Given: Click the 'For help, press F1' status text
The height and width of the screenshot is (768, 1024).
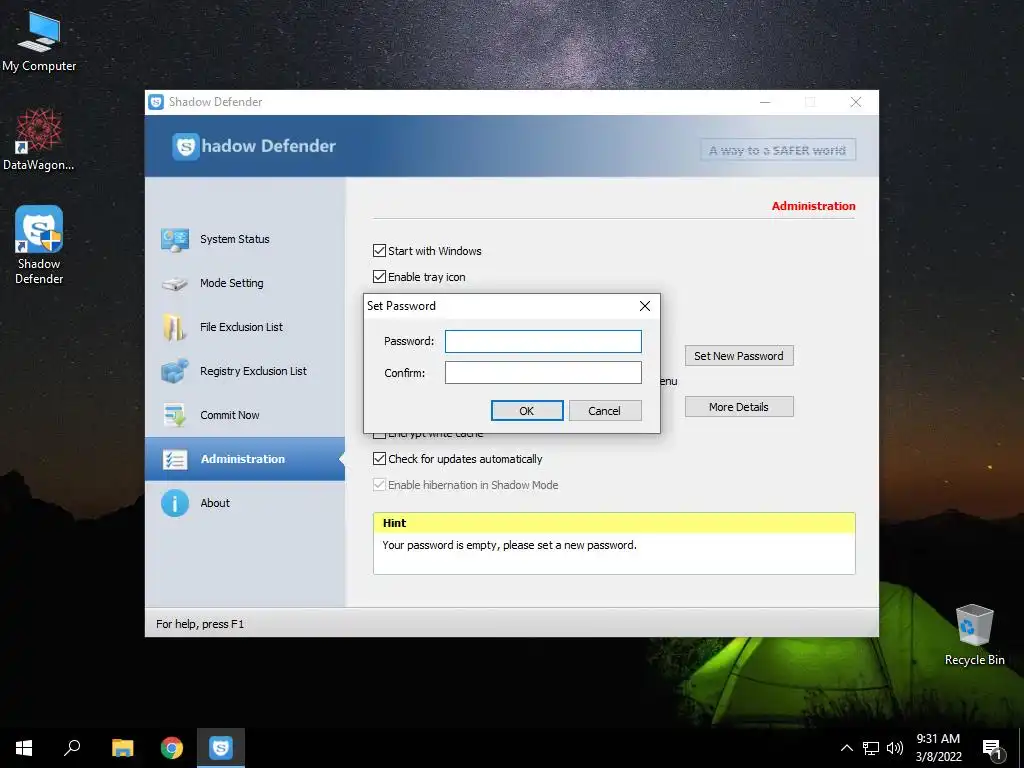Looking at the screenshot, I should coord(200,624).
